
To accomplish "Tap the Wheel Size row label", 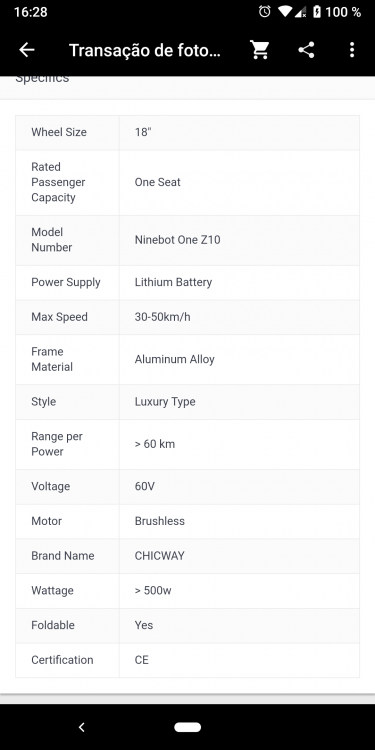I will point(59,132).
